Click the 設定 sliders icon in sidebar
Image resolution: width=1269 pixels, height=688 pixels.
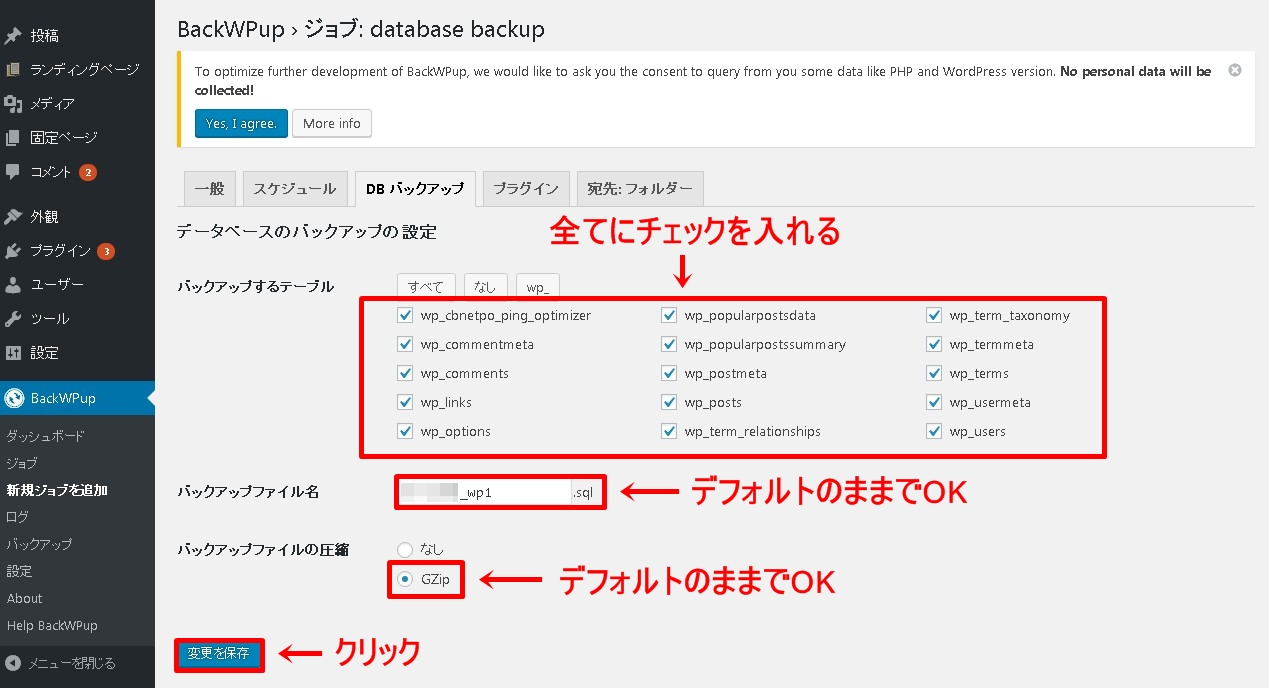[x=13, y=353]
